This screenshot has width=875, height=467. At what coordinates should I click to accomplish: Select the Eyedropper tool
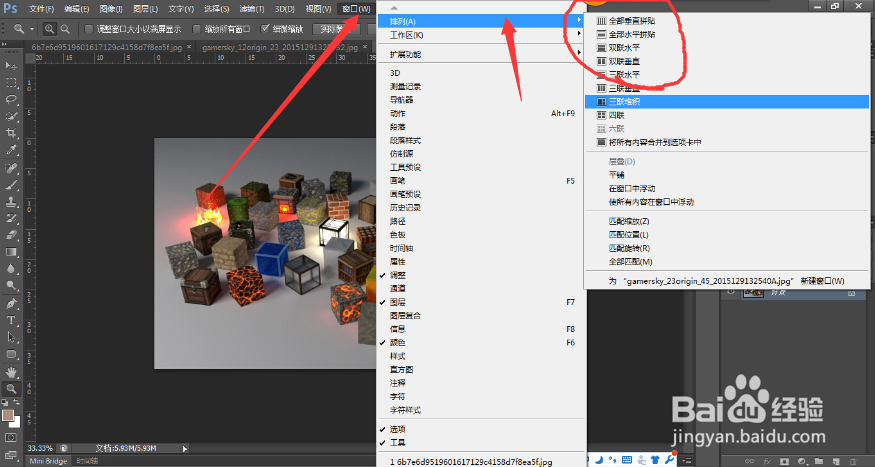[x=11, y=150]
